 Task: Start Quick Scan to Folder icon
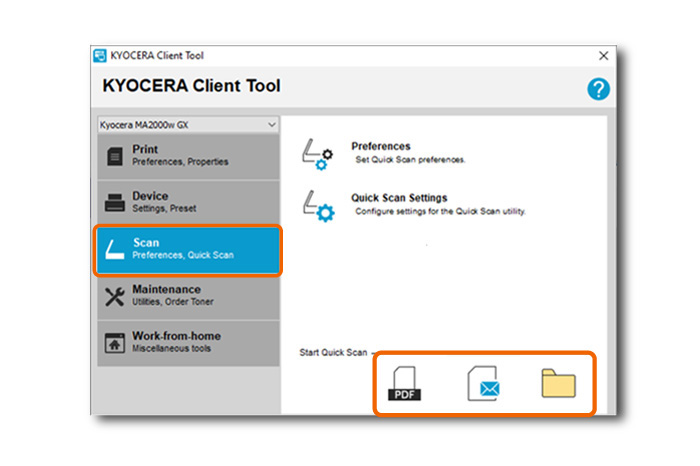click(560, 383)
